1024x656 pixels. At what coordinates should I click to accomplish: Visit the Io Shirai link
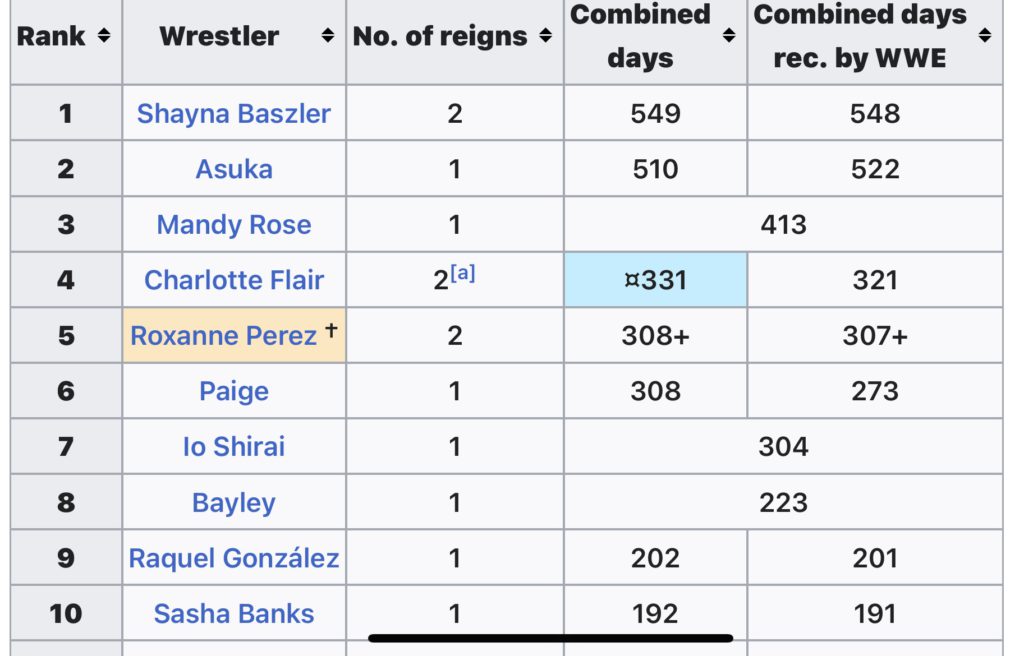pyautogui.click(x=234, y=446)
